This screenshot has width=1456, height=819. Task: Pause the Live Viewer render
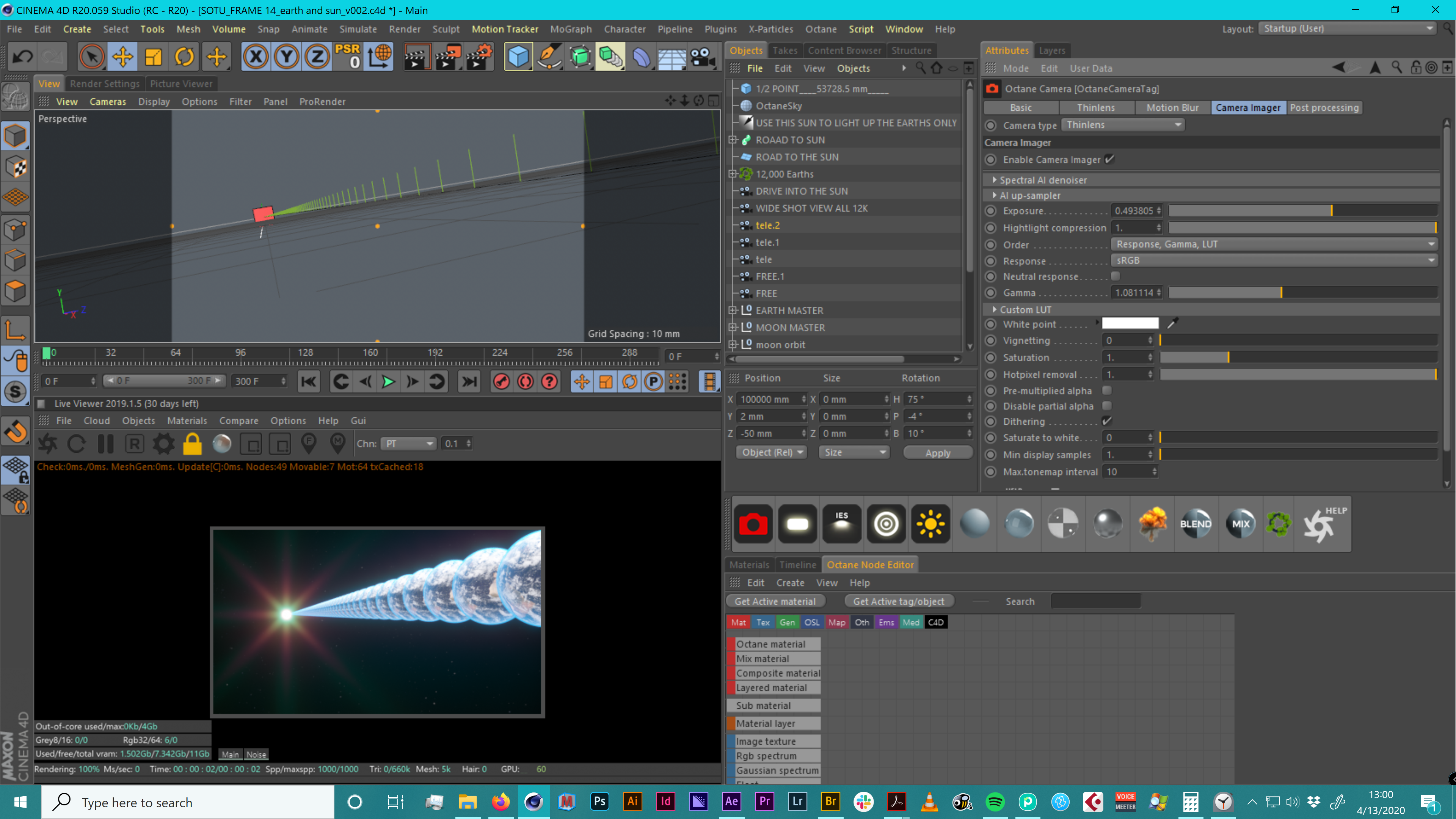[x=106, y=444]
